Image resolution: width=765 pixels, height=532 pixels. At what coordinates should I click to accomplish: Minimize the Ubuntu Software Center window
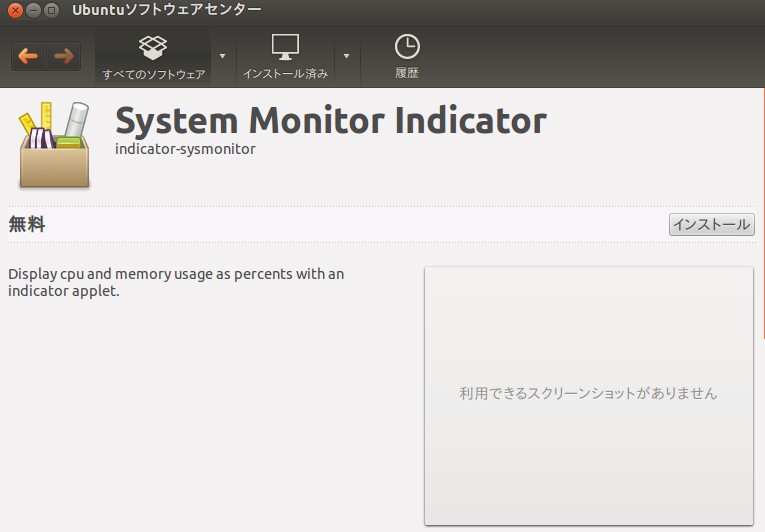point(33,10)
